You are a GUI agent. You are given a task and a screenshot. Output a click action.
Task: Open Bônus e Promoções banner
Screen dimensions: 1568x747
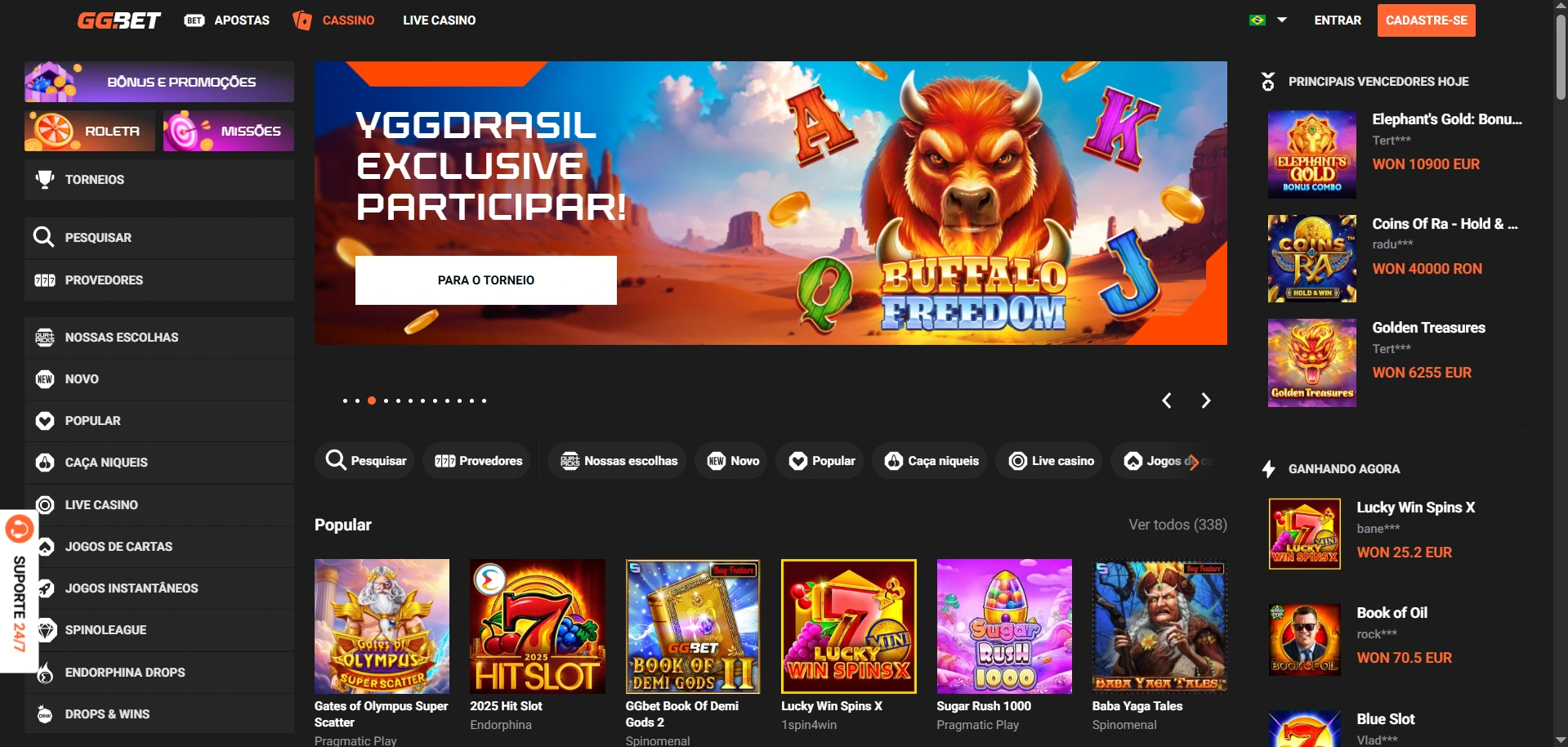(159, 82)
